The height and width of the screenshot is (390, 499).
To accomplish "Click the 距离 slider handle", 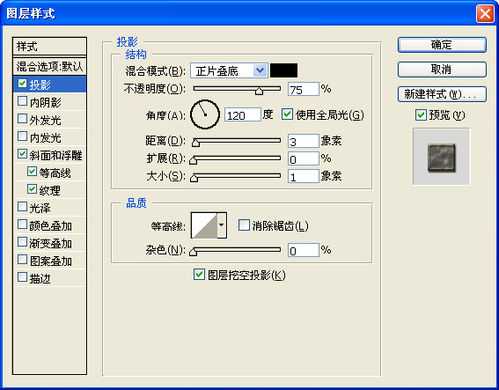I will [x=196, y=142].
